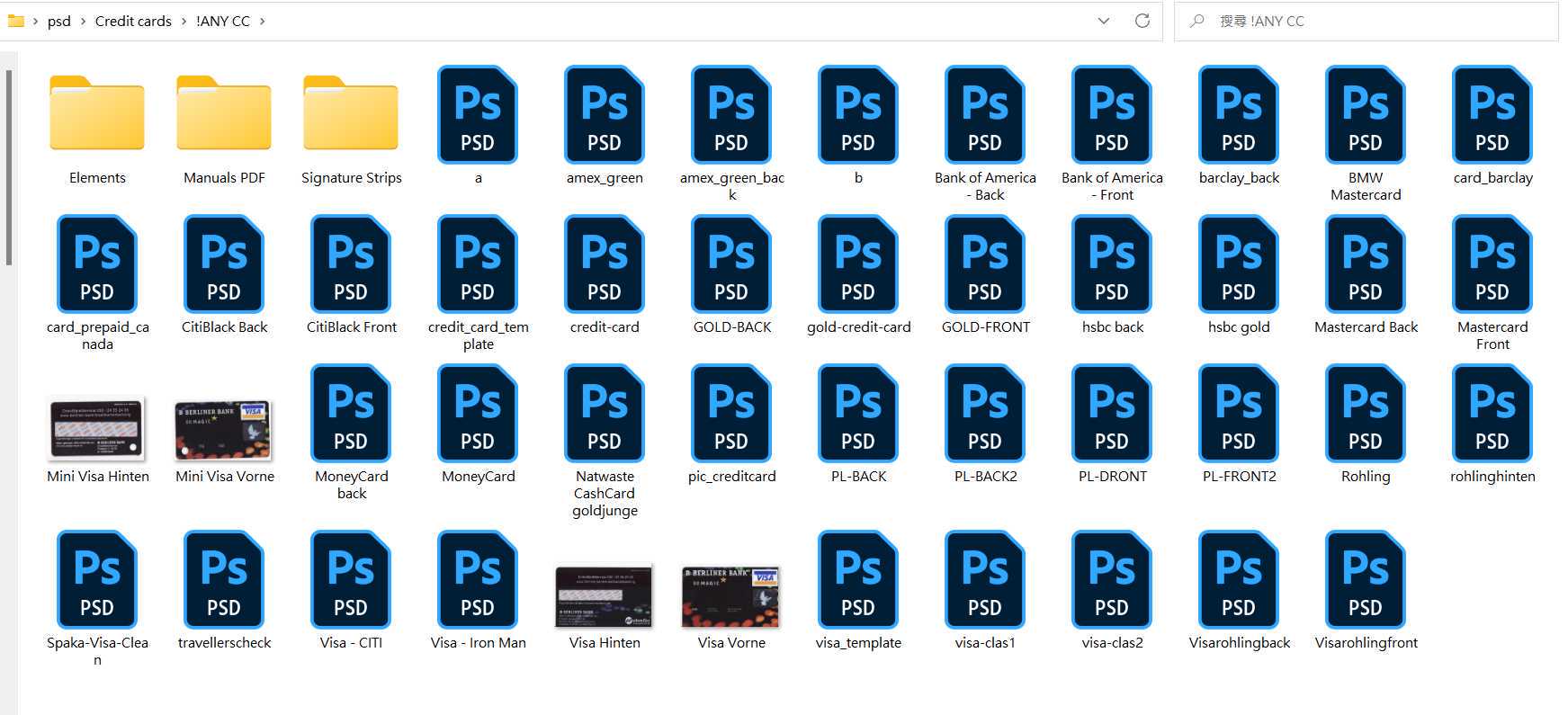
Task: Select the Spaka-Visa-Clean PSD icon
Action: pos(97,579)
